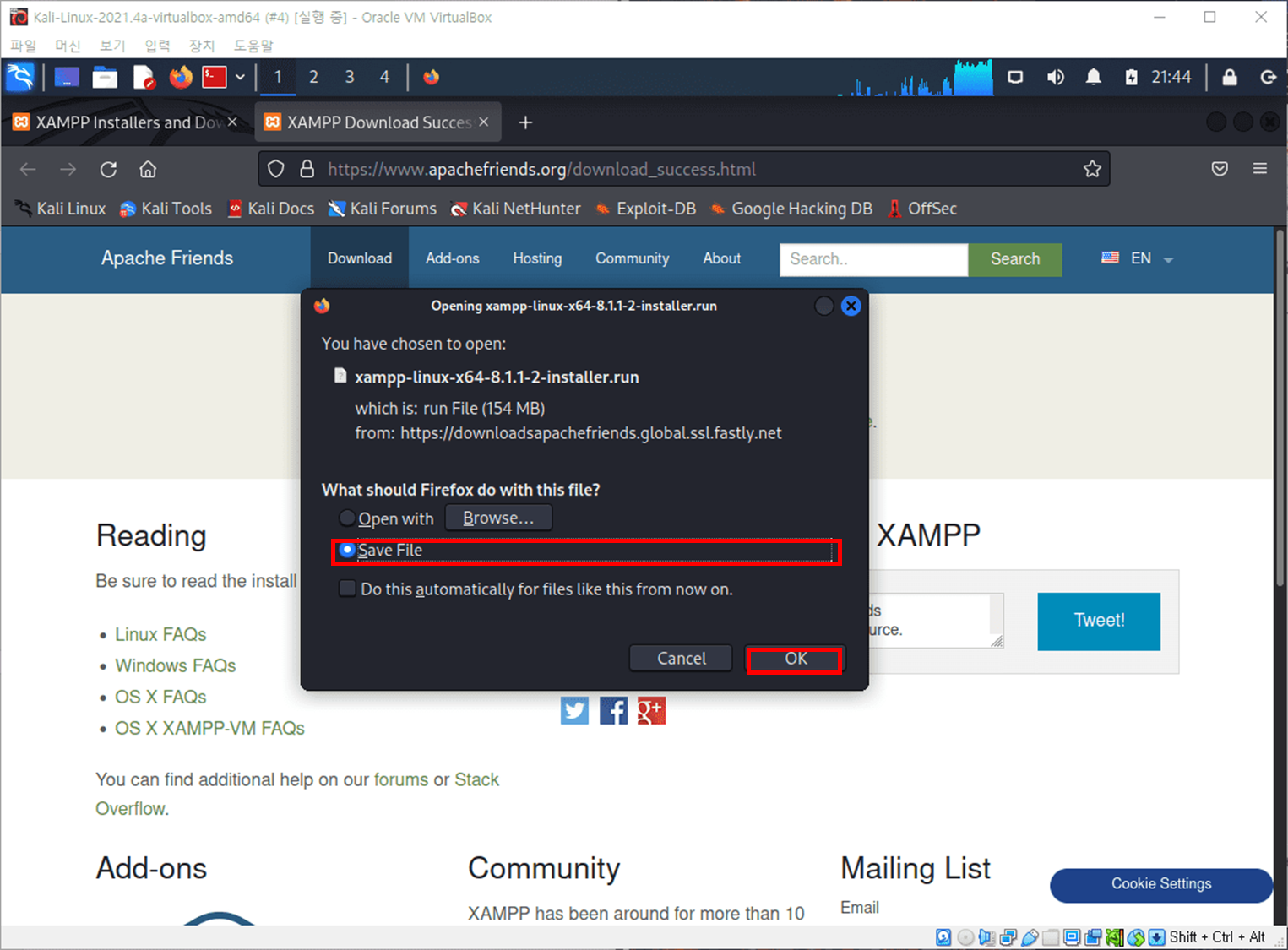Screen dimensions: 1288x950
Task: Select the Save File radio button
Action: point(346,550)
